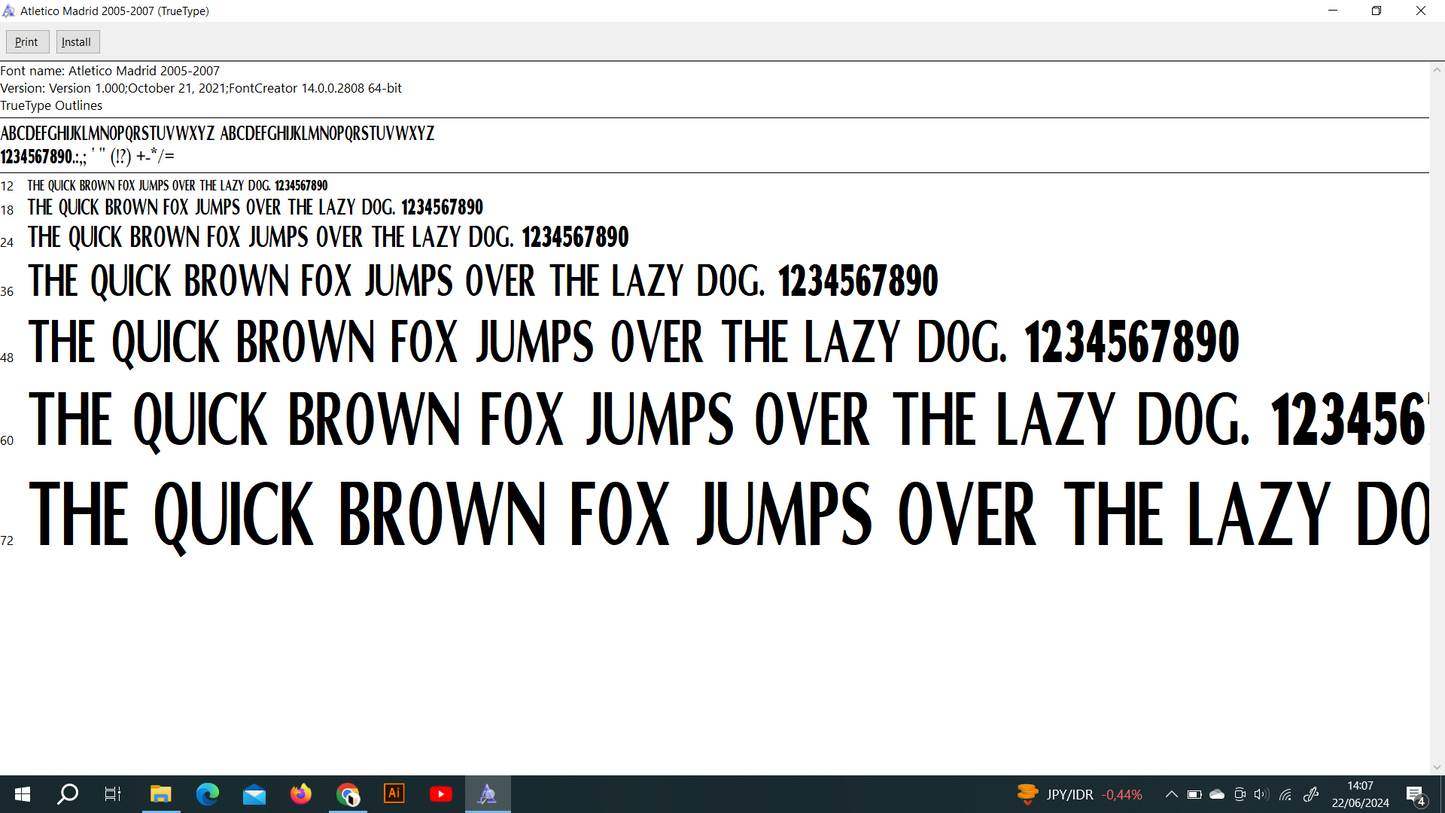Open taskbar Search
1445x813 pixels.
pyautogui.click(x=68, y=794)
